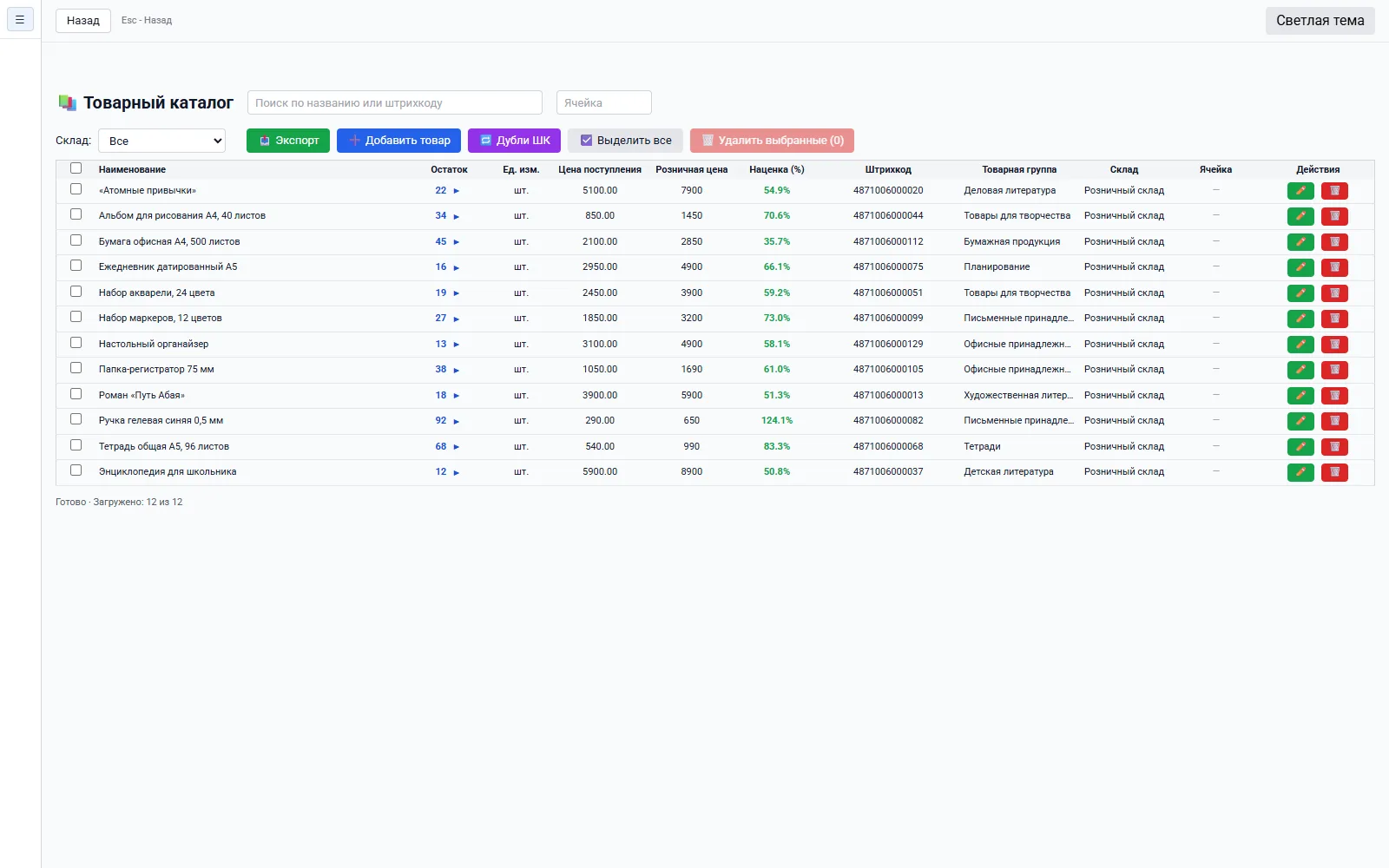Image resolution: width=1389 pixels, height=868 pixels.
Task: Delete the Тетрадь общая А5 row
Action: pos(1334,447)
